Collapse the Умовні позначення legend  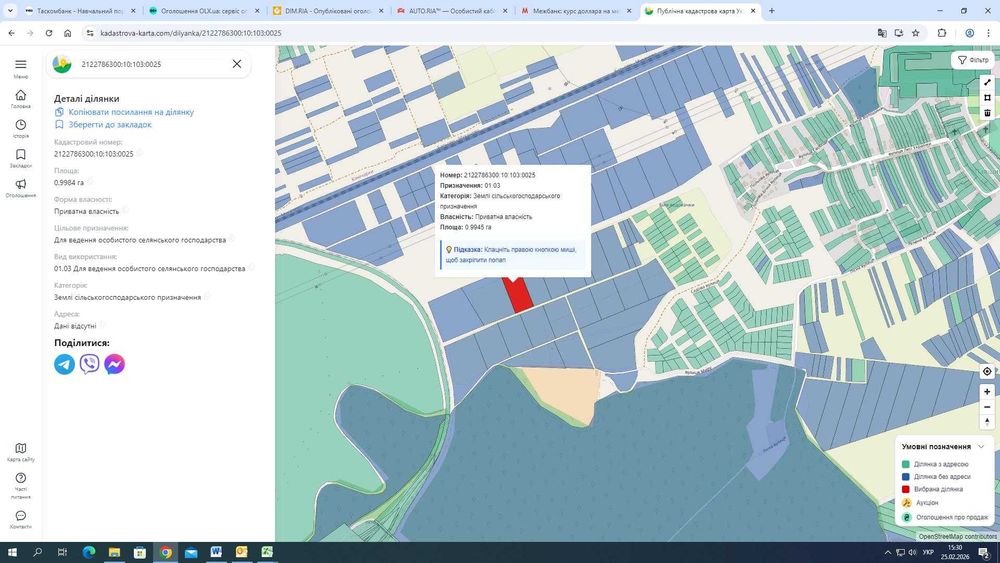[x=981, y=447]
